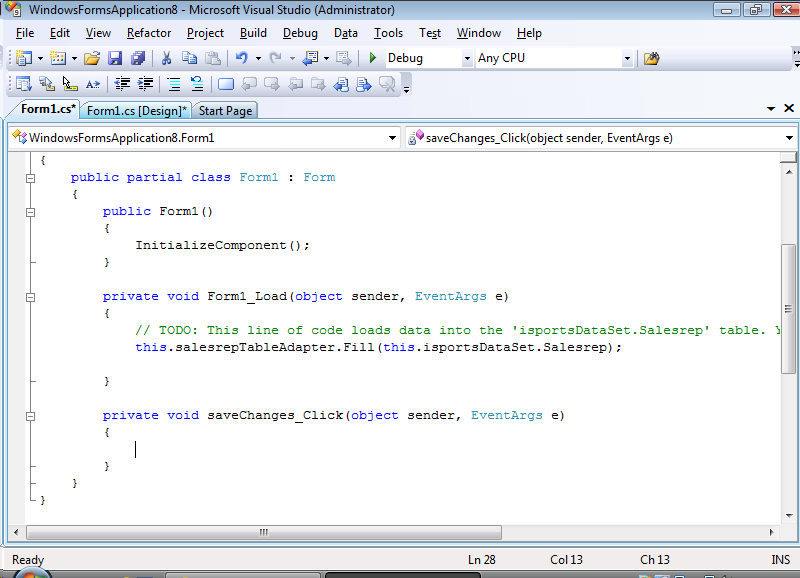Close the active document with the X
The width and height of the screenshot is (800, 578).
[x=789, y=108]
